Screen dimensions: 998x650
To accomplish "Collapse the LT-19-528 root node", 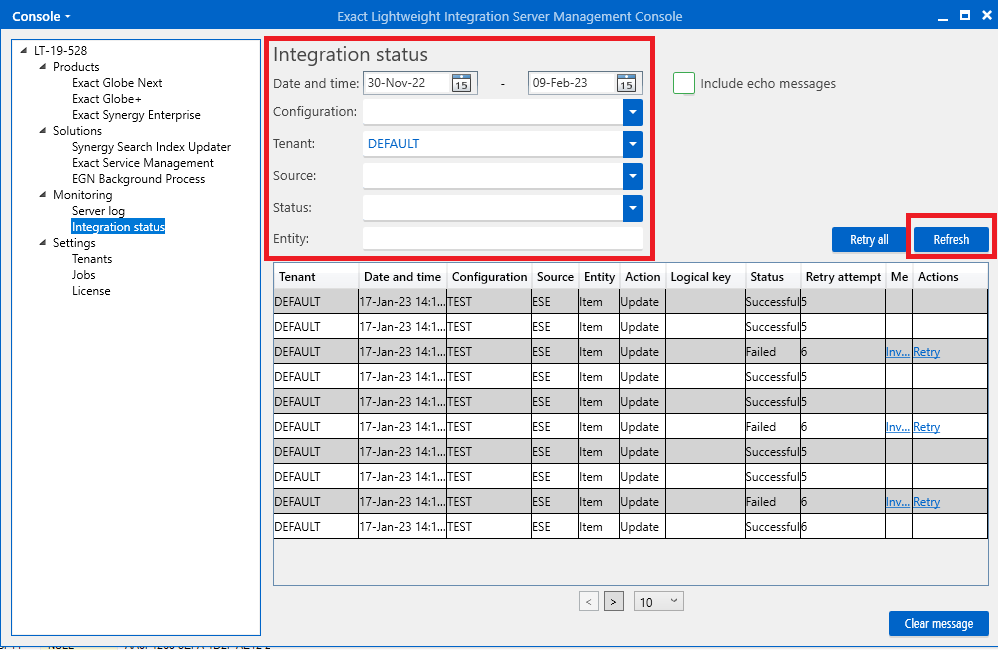I will point(24,50).
